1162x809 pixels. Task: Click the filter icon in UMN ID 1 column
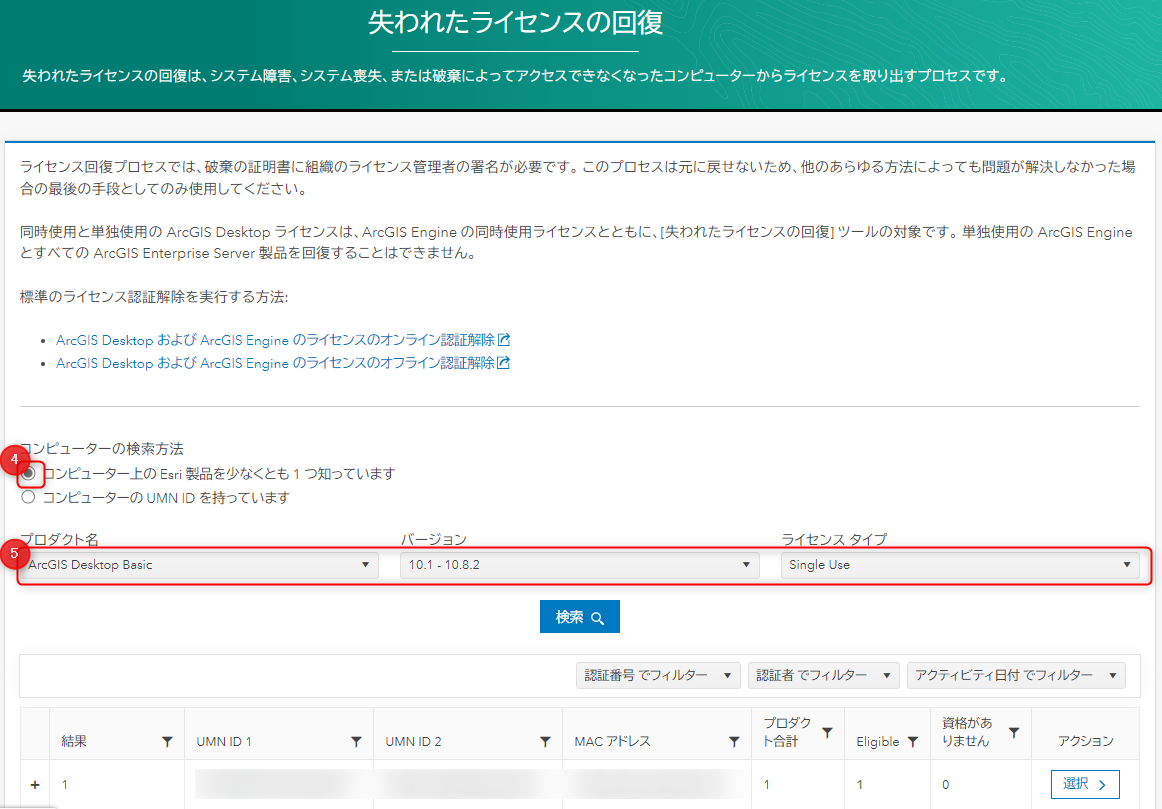click(356, 742)
